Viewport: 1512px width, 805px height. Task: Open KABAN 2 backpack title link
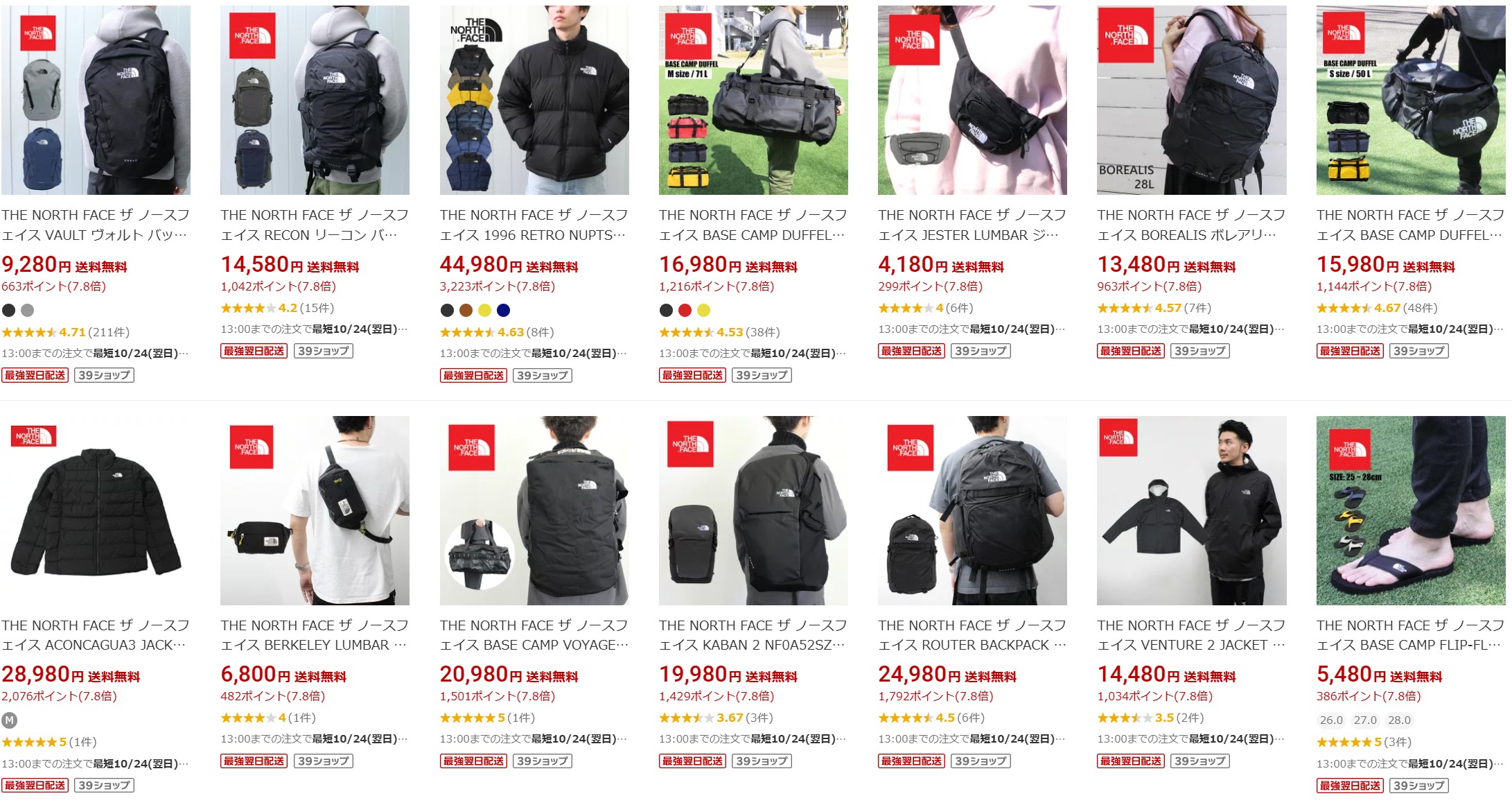753,635
